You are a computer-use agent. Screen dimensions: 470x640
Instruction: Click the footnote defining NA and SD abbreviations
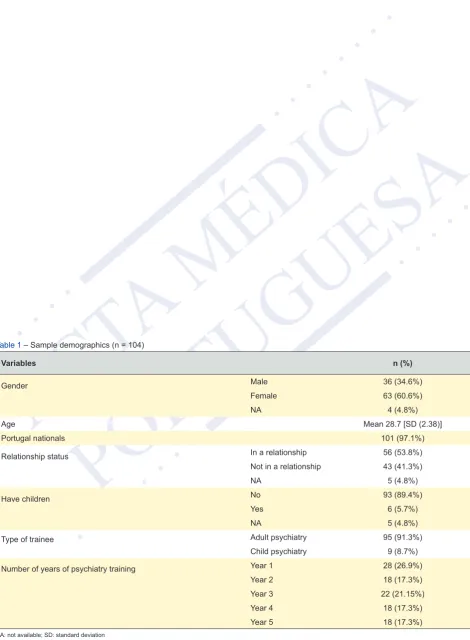(53, 635)
